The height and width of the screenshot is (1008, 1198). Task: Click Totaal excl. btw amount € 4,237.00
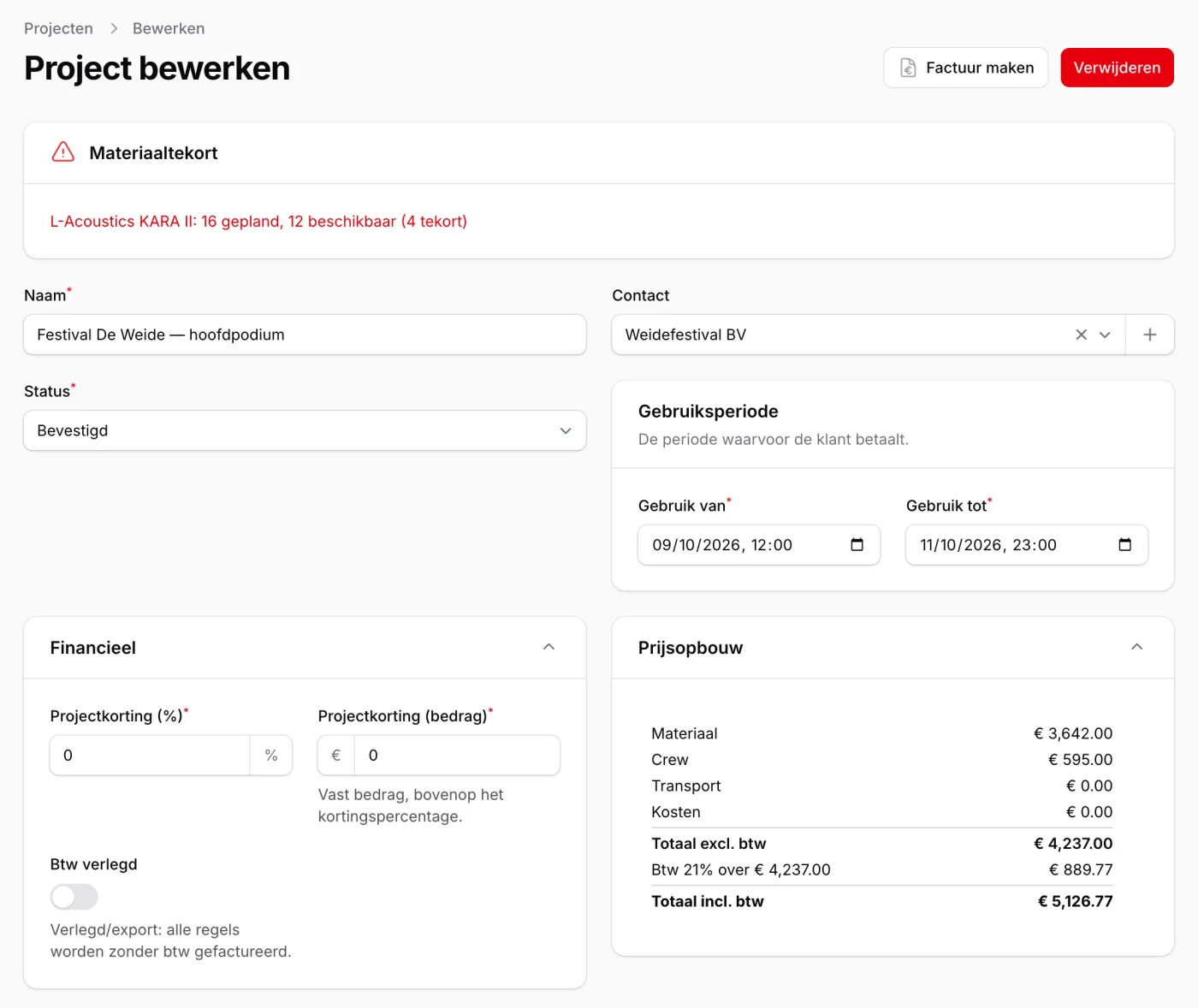point(1073,844)
